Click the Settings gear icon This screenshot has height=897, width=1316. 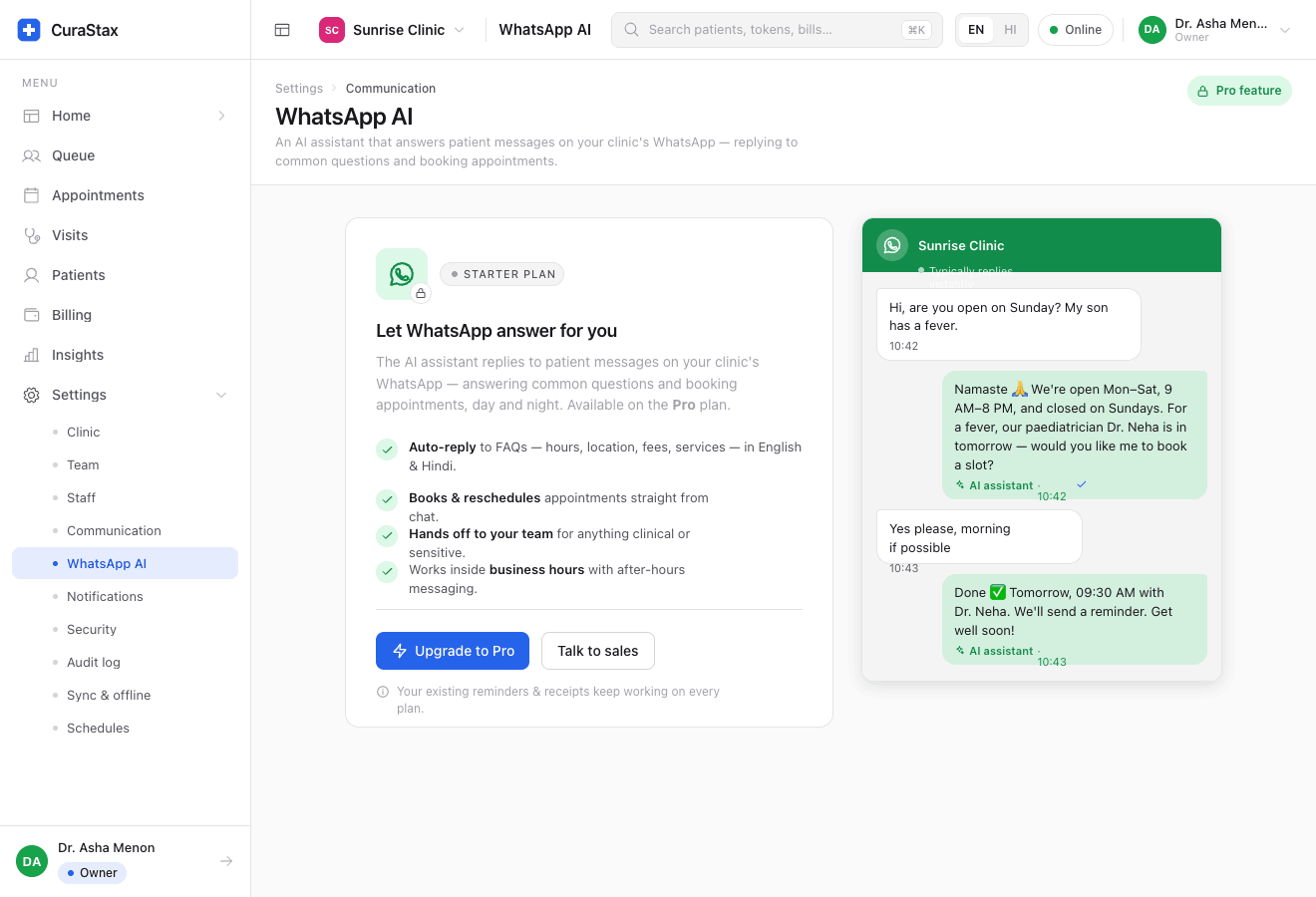point(32,395)
